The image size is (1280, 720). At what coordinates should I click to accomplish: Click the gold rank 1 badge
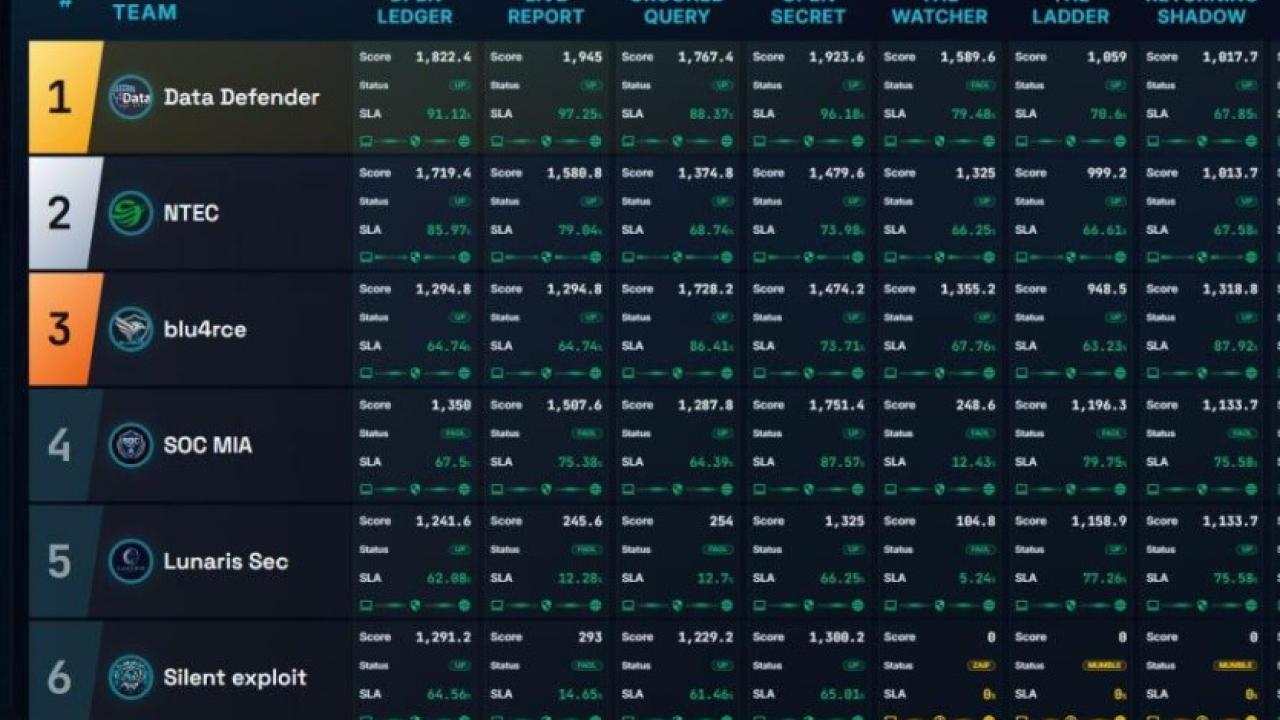[63, 97]
